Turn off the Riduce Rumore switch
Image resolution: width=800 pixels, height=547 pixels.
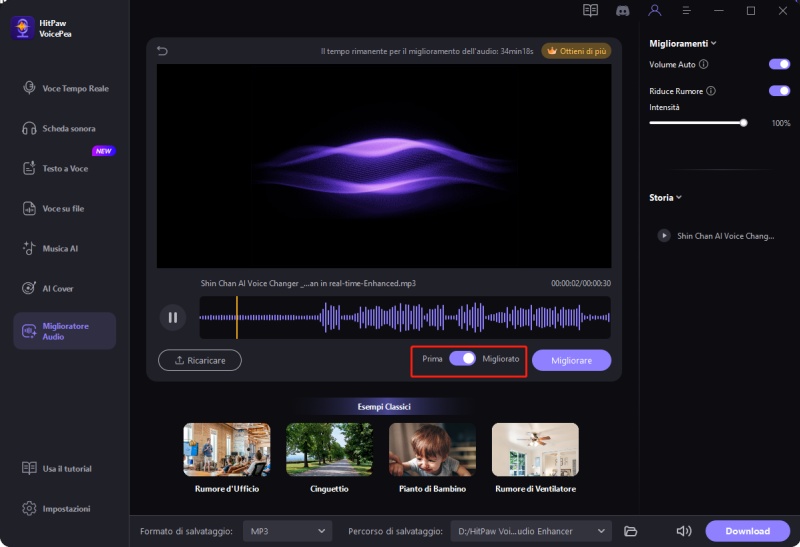tap(779, 91)
